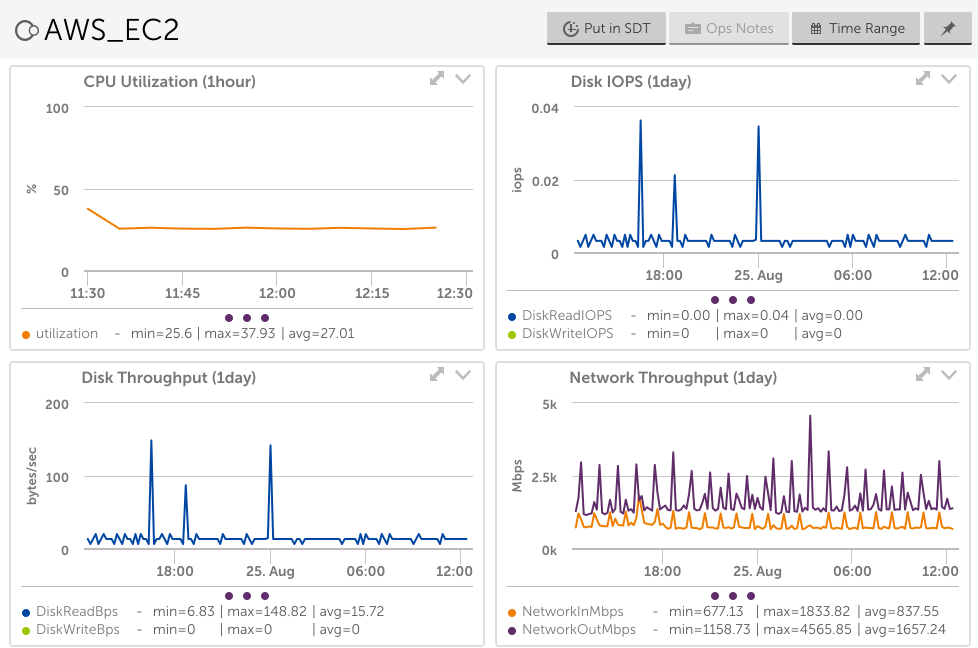Viewport: 978px width, 648px height.
Task: Toggle the DiskWriteIOPS legend series
Action: [568, 334]
